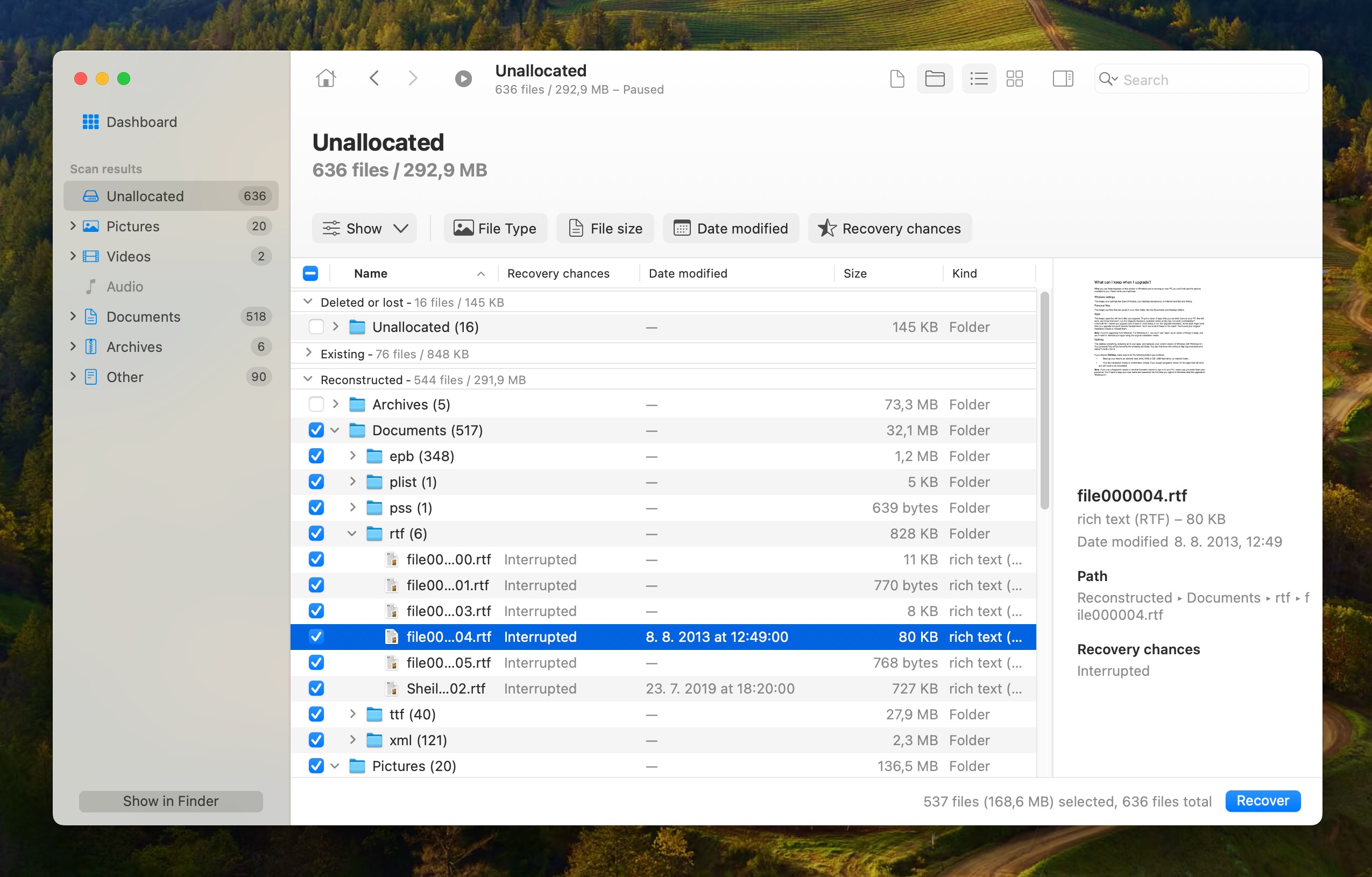Open the Show dropdown menu
The width and height of the screenshot is (1372, 877).
click(x=365, y=228)
